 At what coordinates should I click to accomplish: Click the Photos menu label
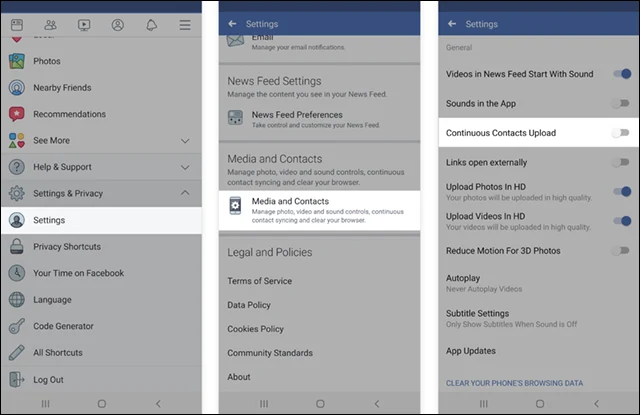coord(47,61)
